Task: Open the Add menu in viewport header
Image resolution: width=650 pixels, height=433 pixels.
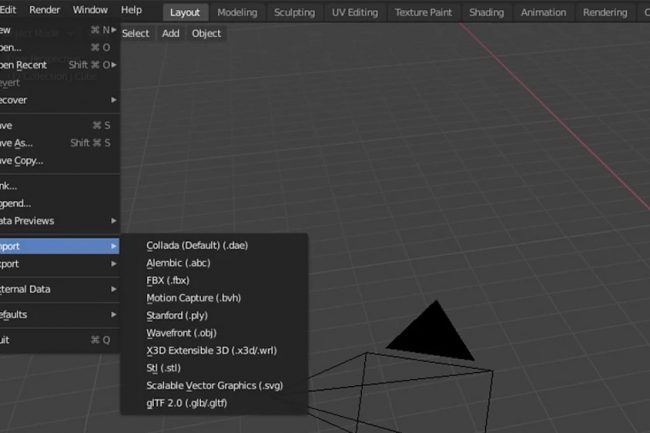Action: [x=171, y=33]
